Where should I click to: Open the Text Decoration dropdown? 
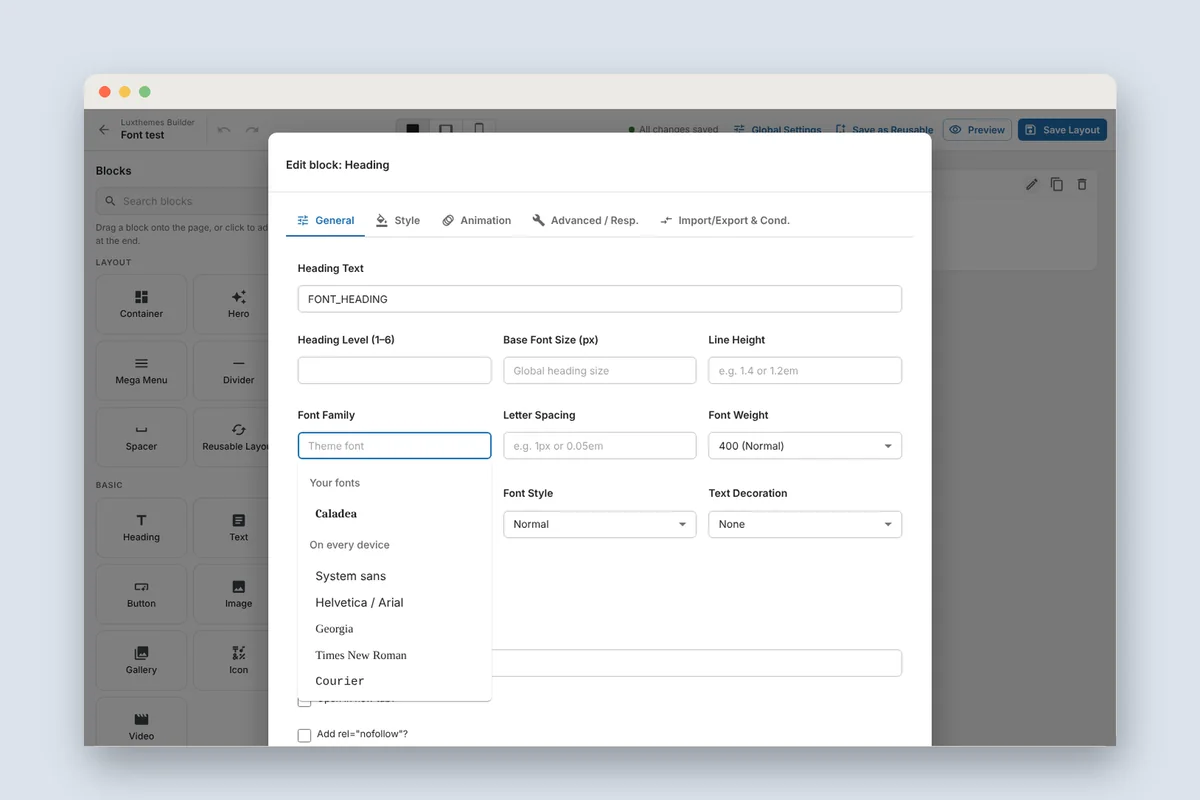pos(805,524)
